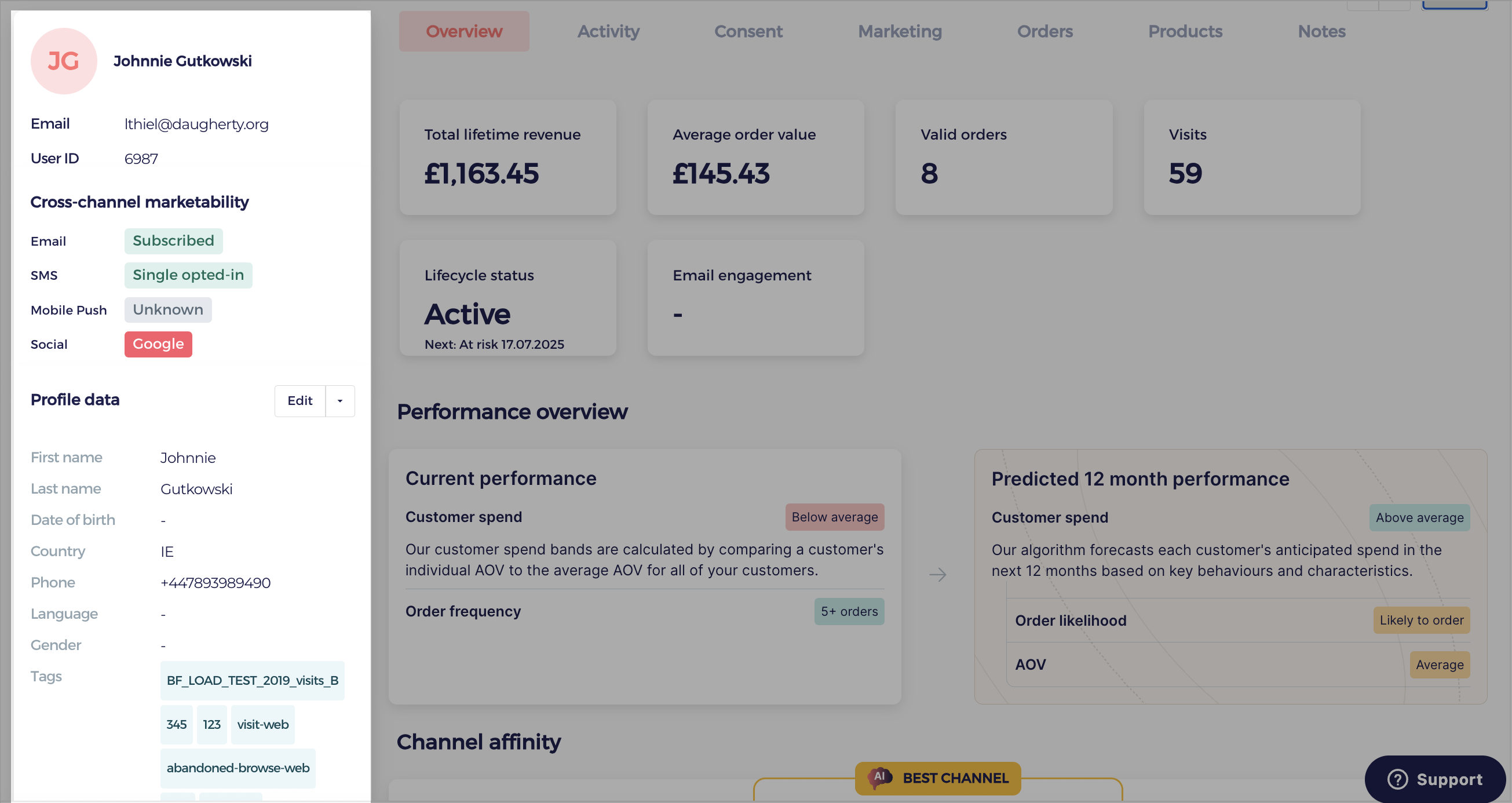Click the JG avatar circle
1512x803 pixels.
[63, 61]
